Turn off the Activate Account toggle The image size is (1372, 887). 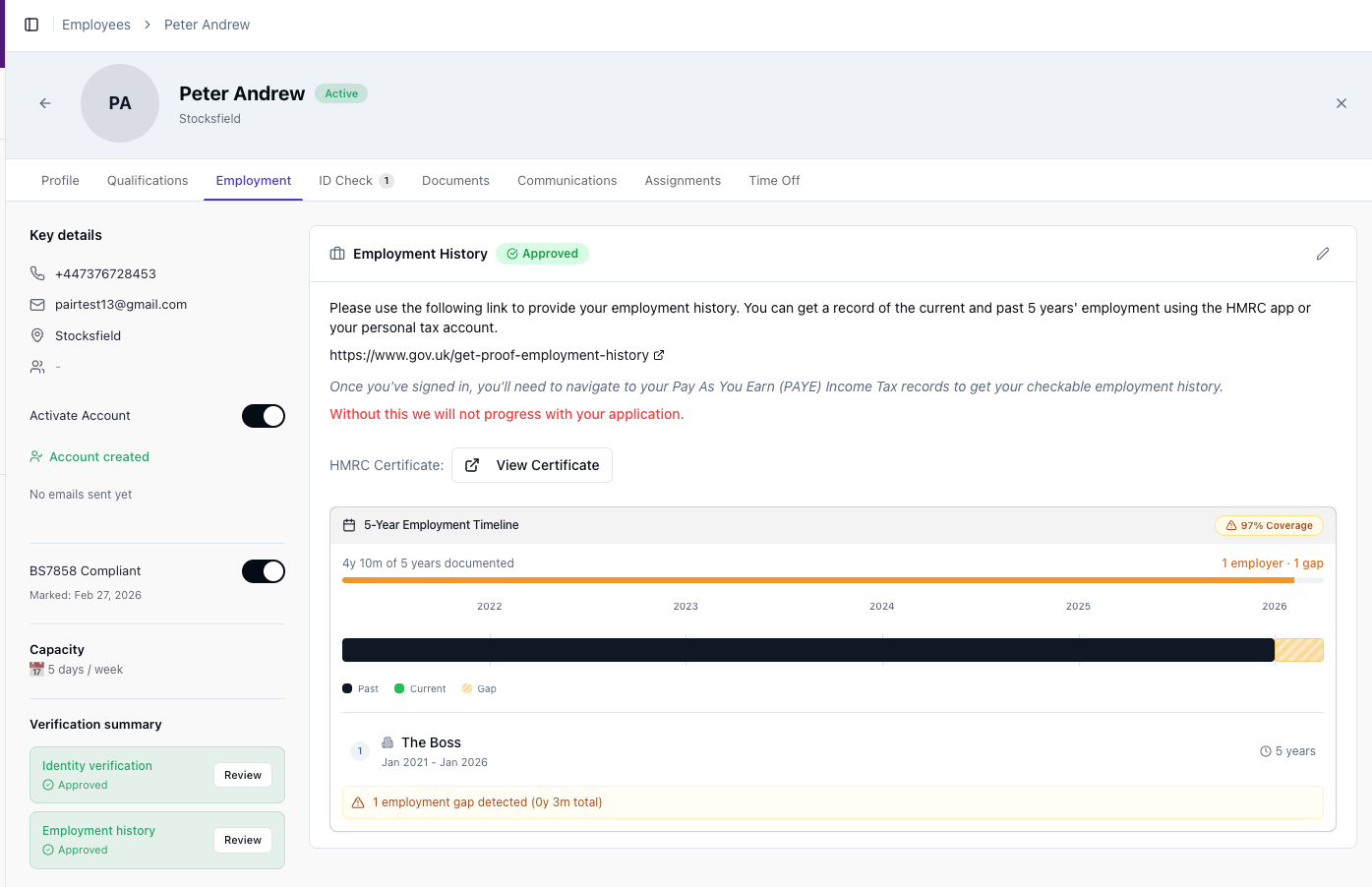coord(264,416)
